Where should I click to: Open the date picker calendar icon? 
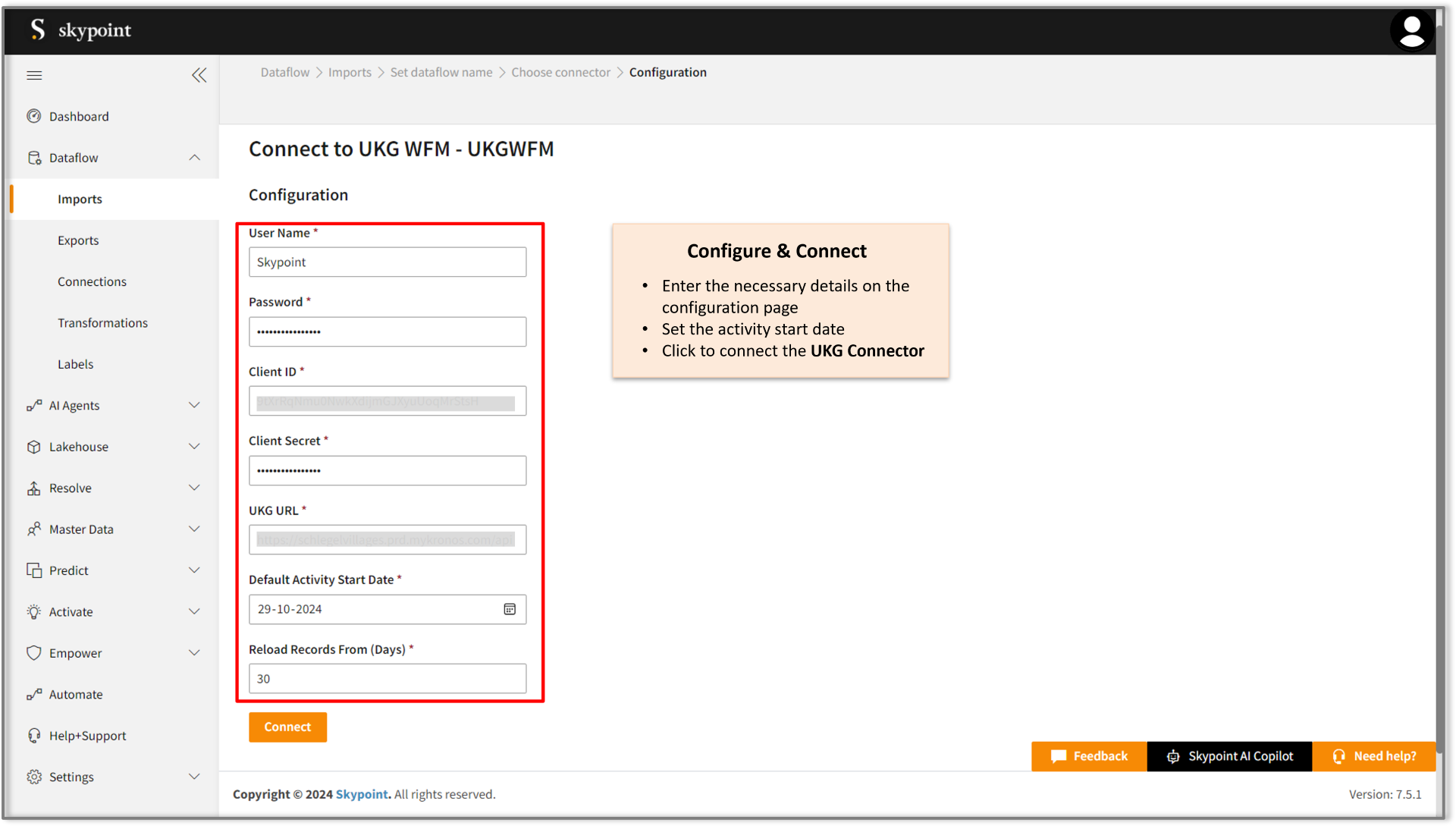[510, 609]
